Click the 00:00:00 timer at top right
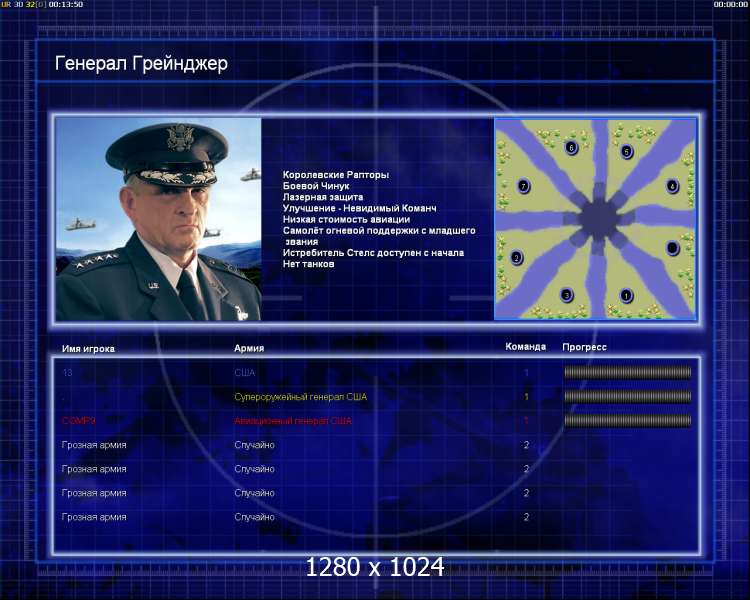 coord(730,4)
